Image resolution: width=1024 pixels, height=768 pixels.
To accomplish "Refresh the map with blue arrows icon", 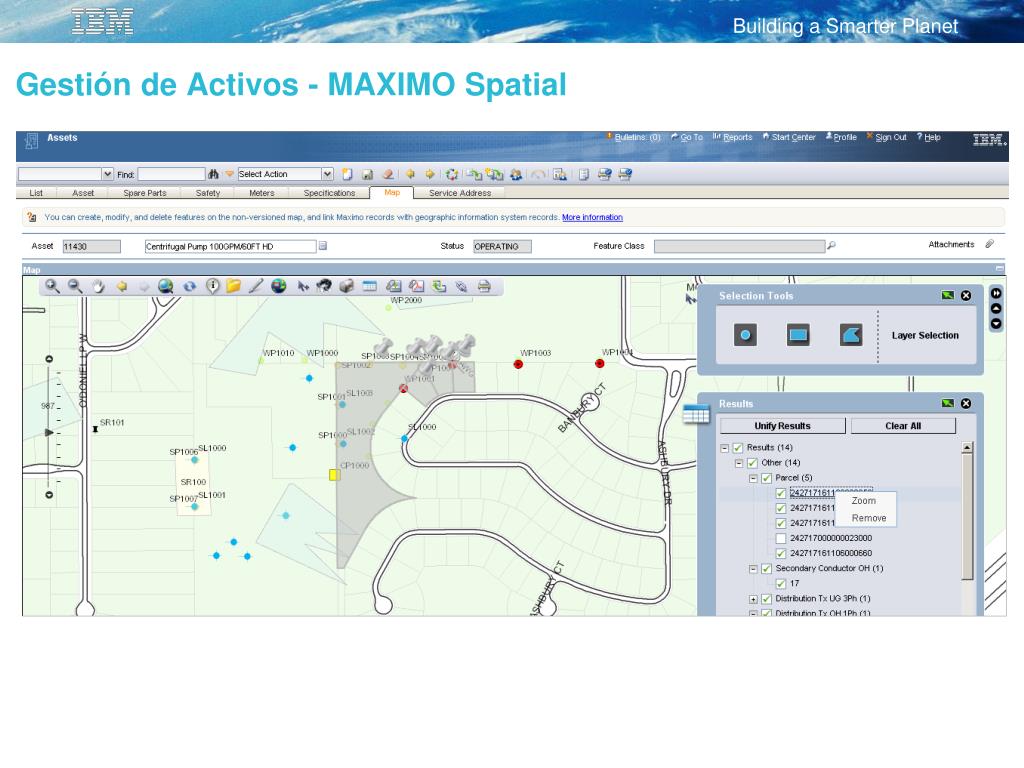I will [189, 286].
